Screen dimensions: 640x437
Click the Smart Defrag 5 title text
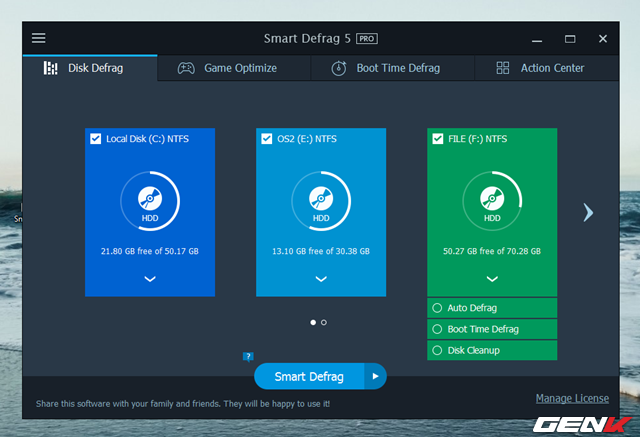pos(307,39)
